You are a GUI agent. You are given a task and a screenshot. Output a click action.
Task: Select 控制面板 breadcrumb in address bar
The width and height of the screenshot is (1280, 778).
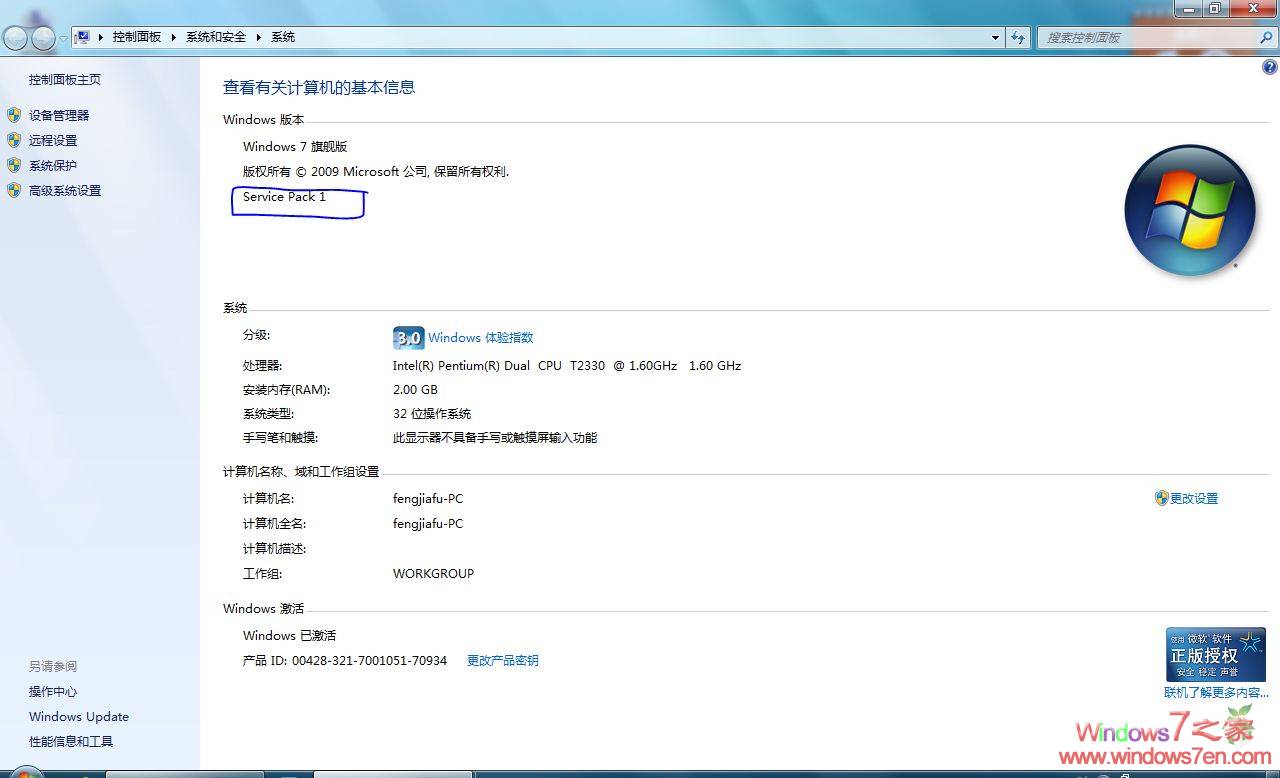click(136, 37)
